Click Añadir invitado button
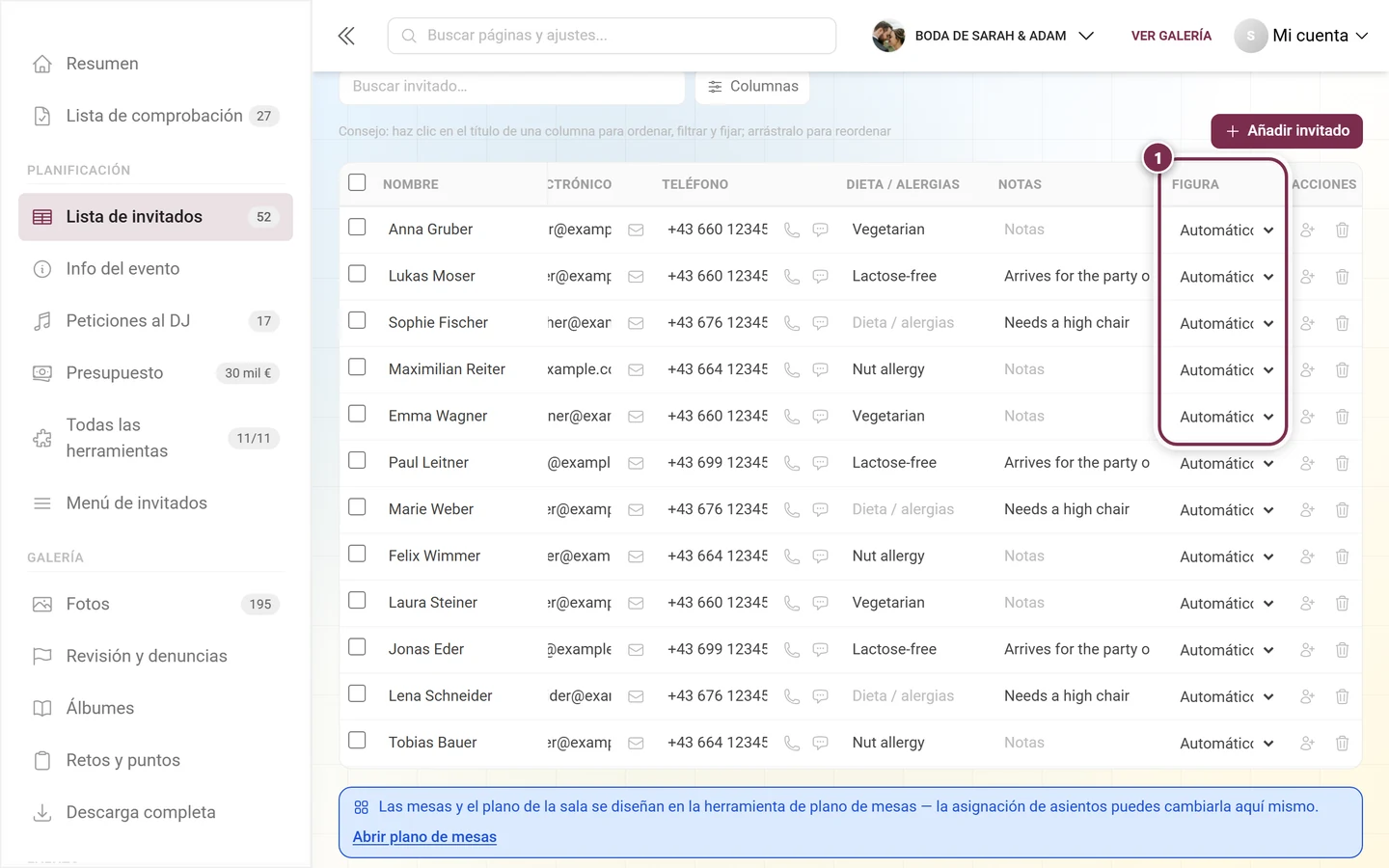The height and width of the screenshot is (868, 1389). pos(1287,131)
